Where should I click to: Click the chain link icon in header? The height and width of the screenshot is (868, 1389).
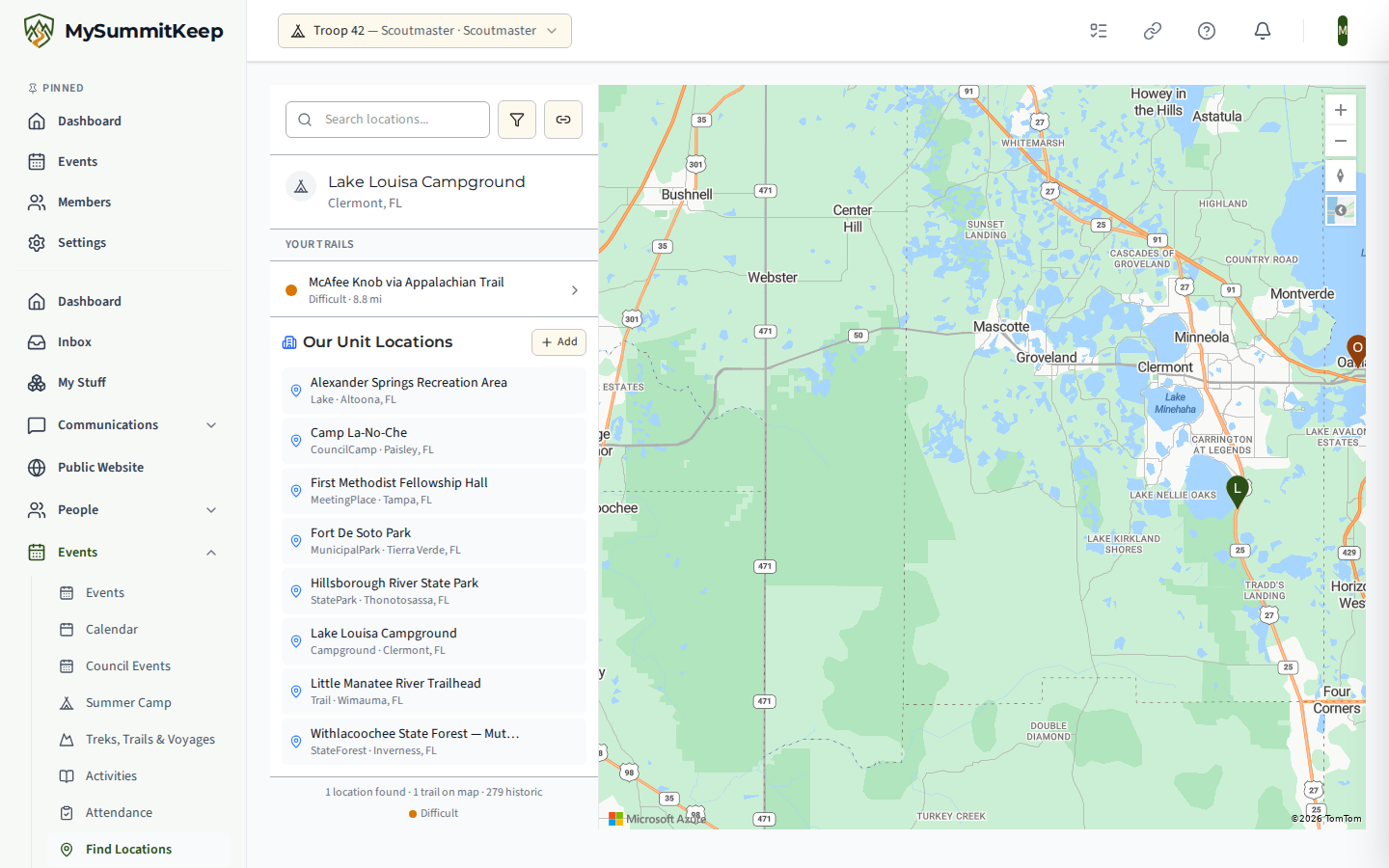1153,31
